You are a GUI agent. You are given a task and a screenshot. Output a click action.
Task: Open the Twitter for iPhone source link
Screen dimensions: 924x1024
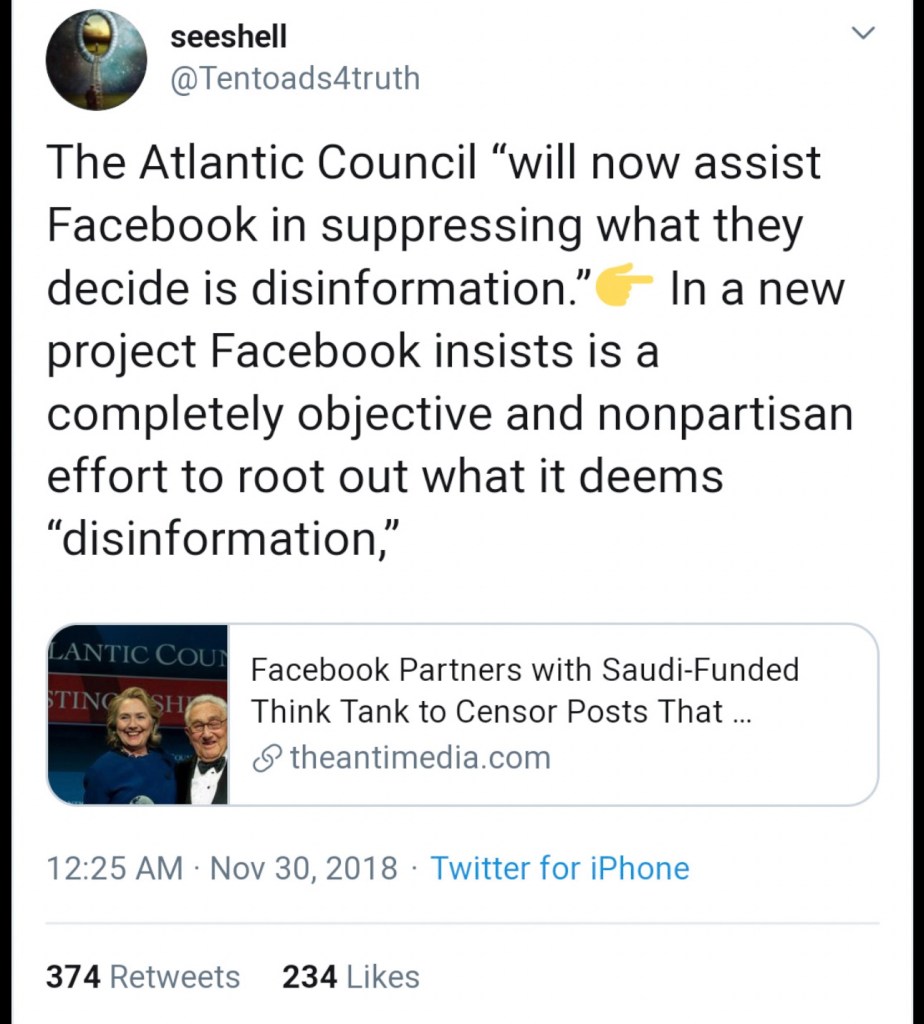tap(559, 867)
